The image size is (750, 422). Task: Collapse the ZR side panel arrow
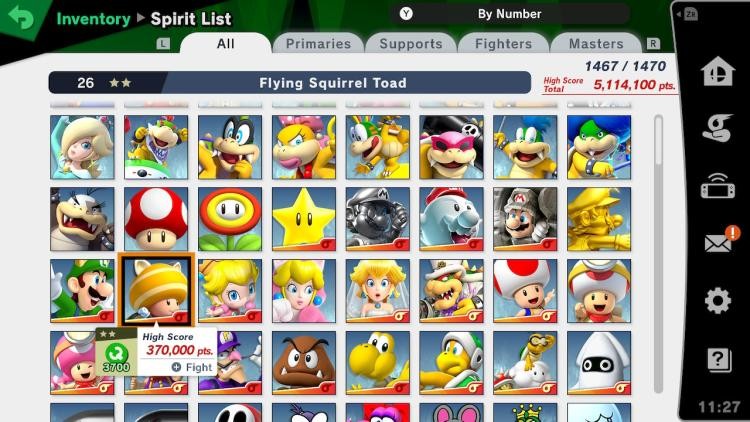tap(687, 14)
